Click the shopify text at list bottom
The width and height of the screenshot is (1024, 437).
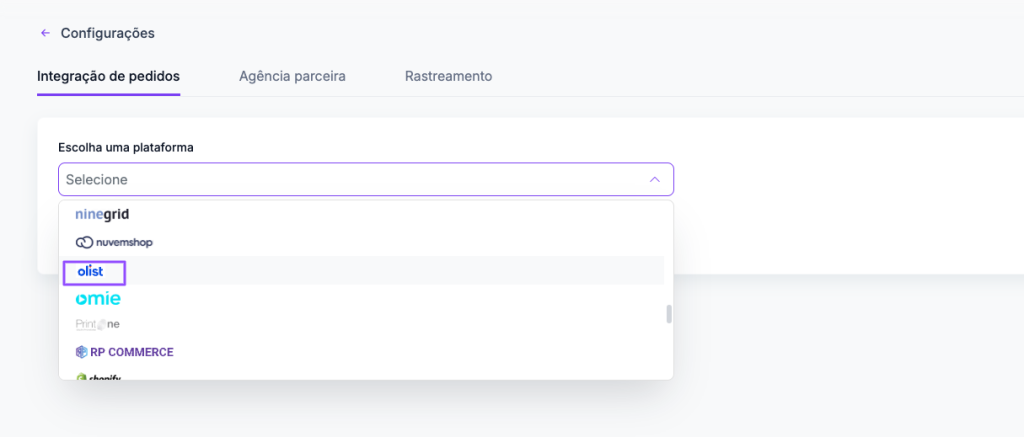[x=105, y=378]
